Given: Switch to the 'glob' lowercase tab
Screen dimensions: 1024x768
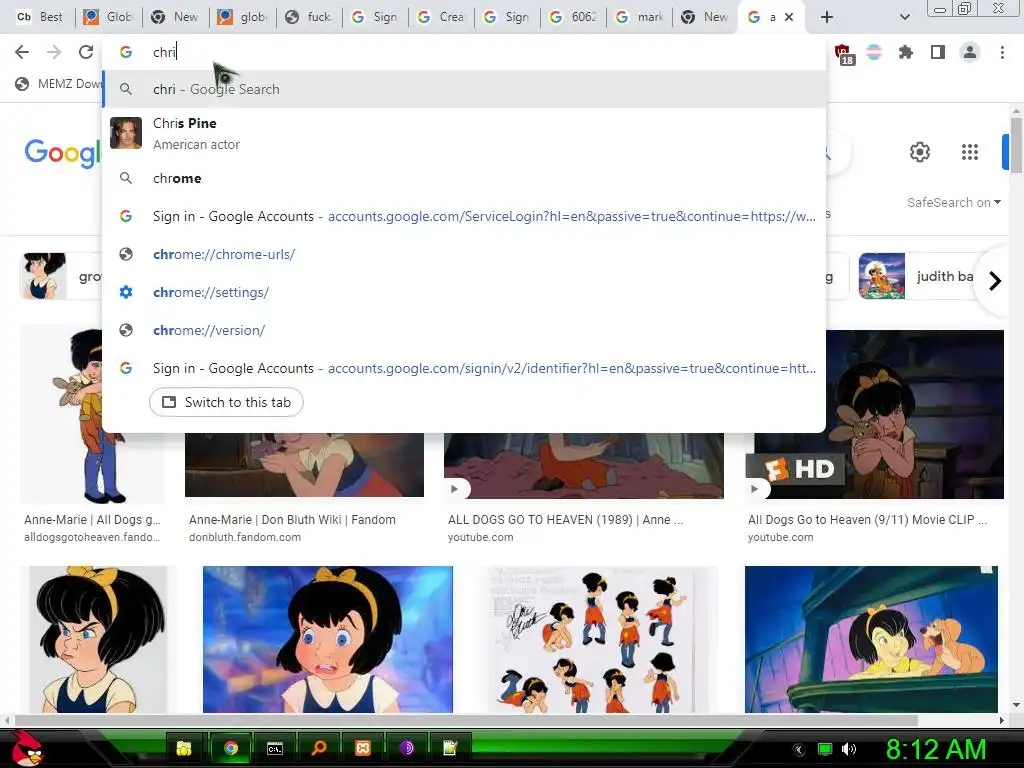Looking at the screenshot, I should (243, 17).
